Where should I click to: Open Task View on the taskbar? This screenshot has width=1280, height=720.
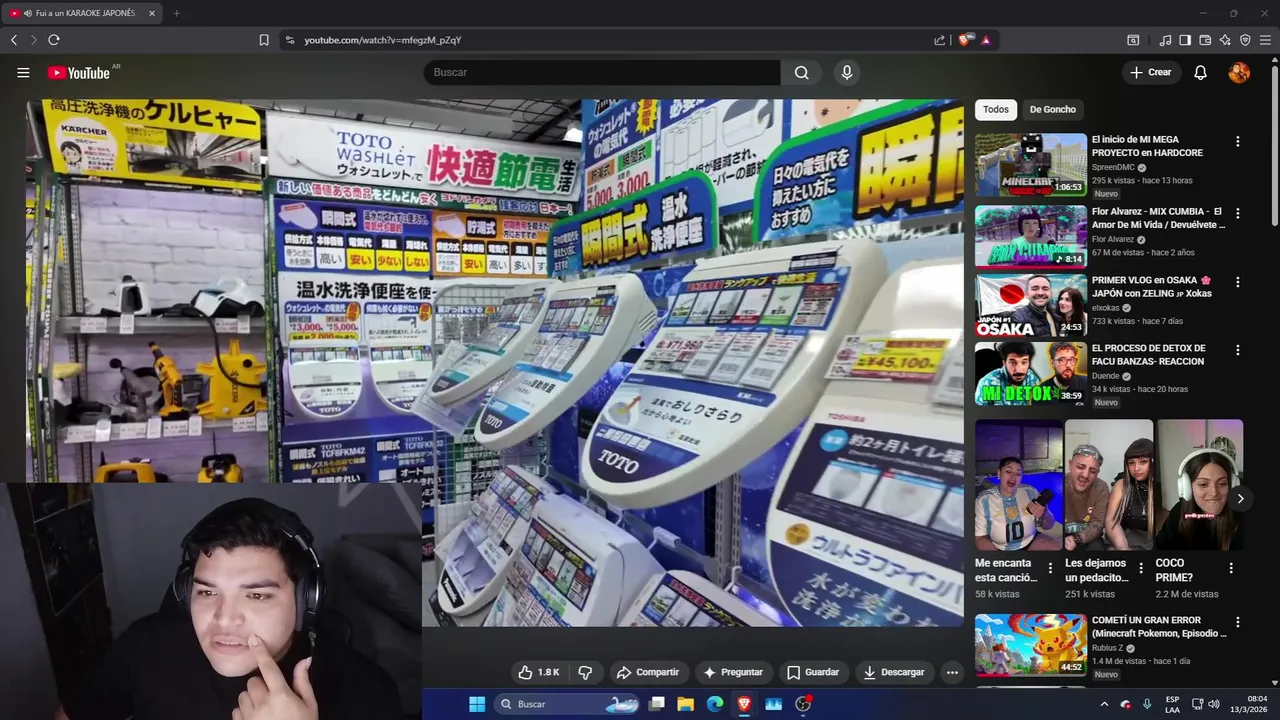click(656, 704)
